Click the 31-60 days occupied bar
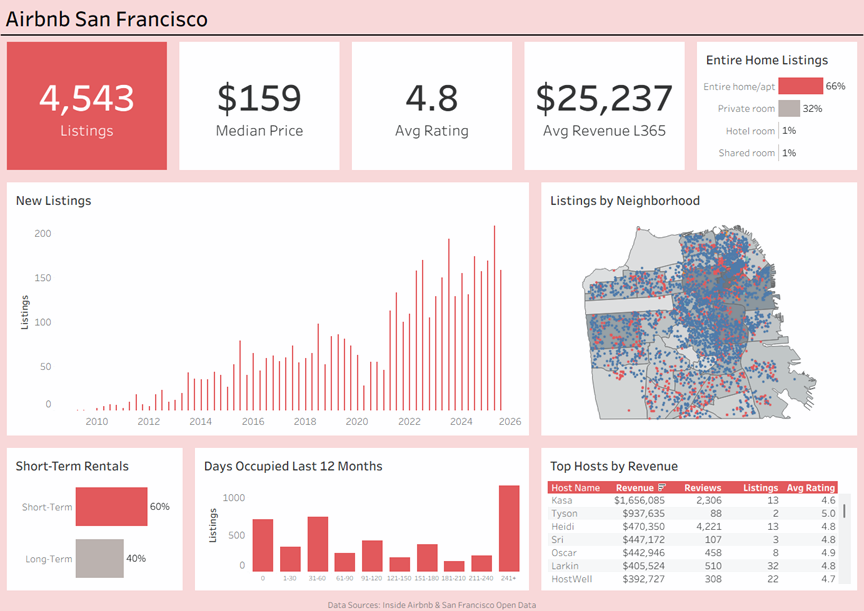 tap(318, 543)
